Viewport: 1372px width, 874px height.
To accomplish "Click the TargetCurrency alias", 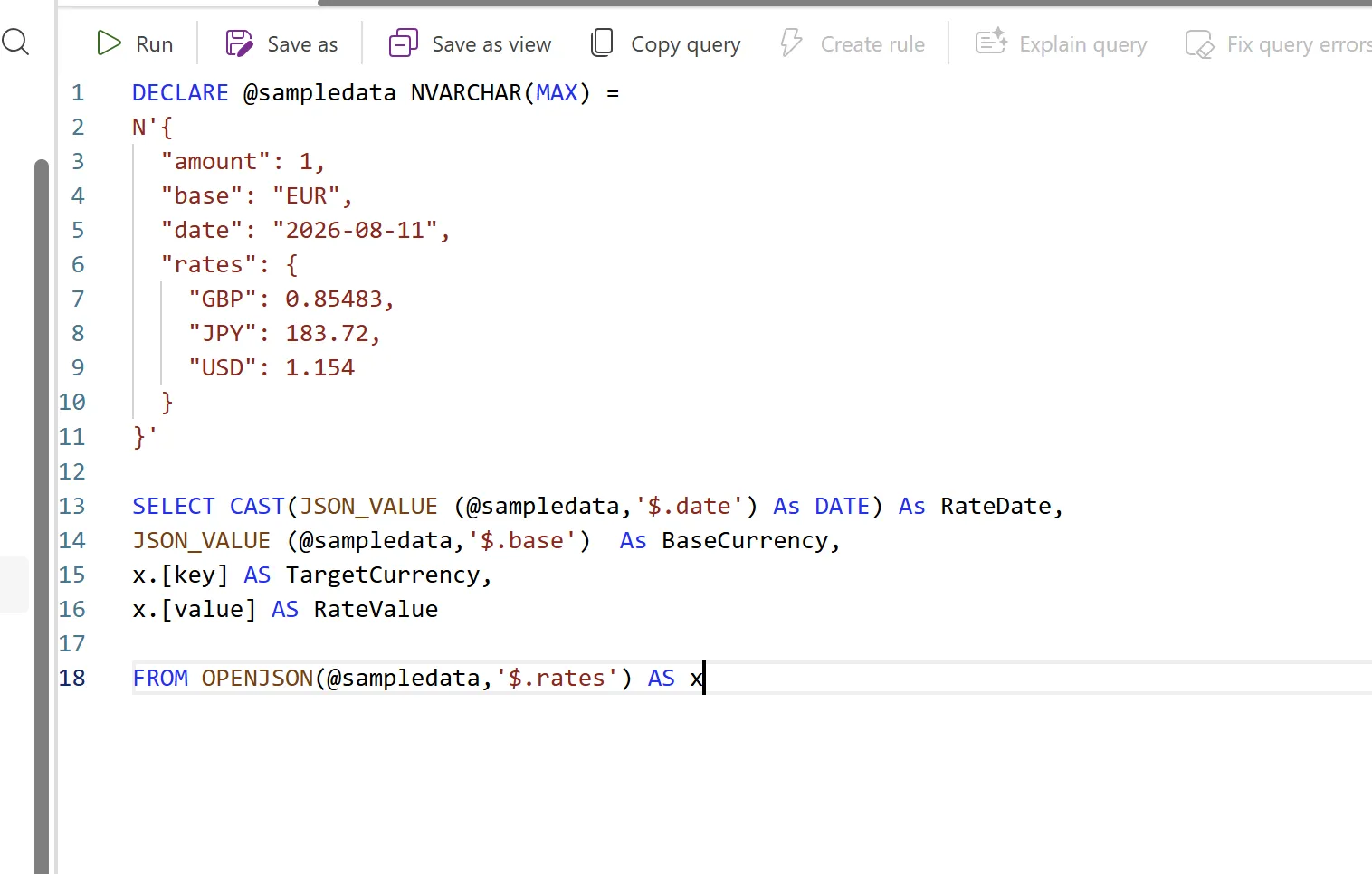I will tap(383, 575).
